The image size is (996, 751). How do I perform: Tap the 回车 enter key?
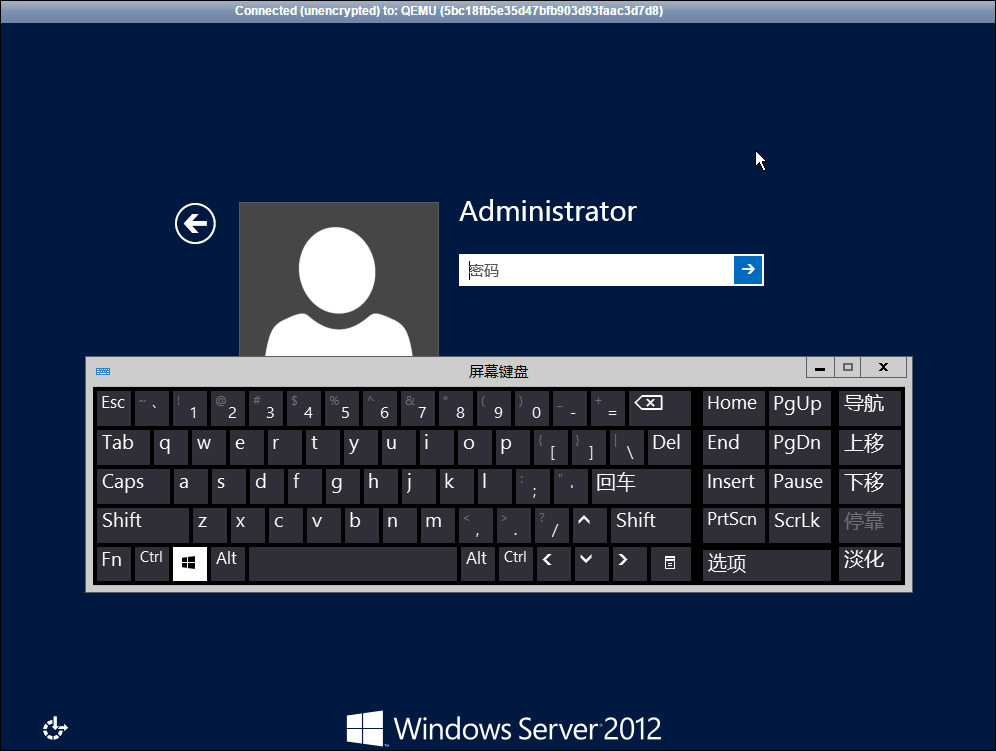[641, 486]
